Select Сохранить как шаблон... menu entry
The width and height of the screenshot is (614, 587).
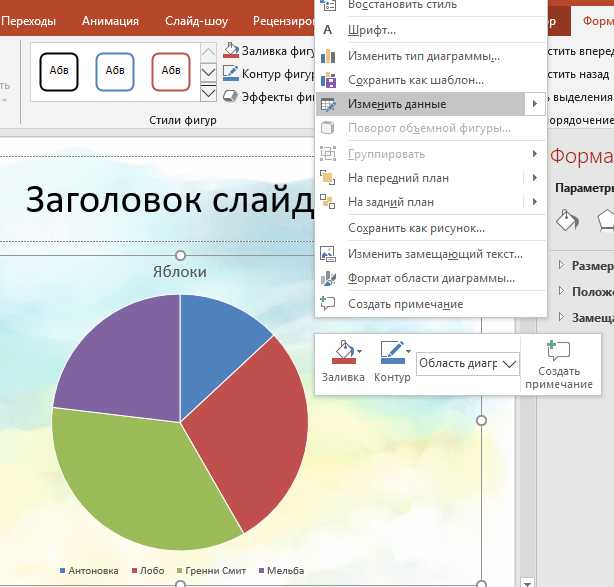pyautogui.click(x=415, y=80)
